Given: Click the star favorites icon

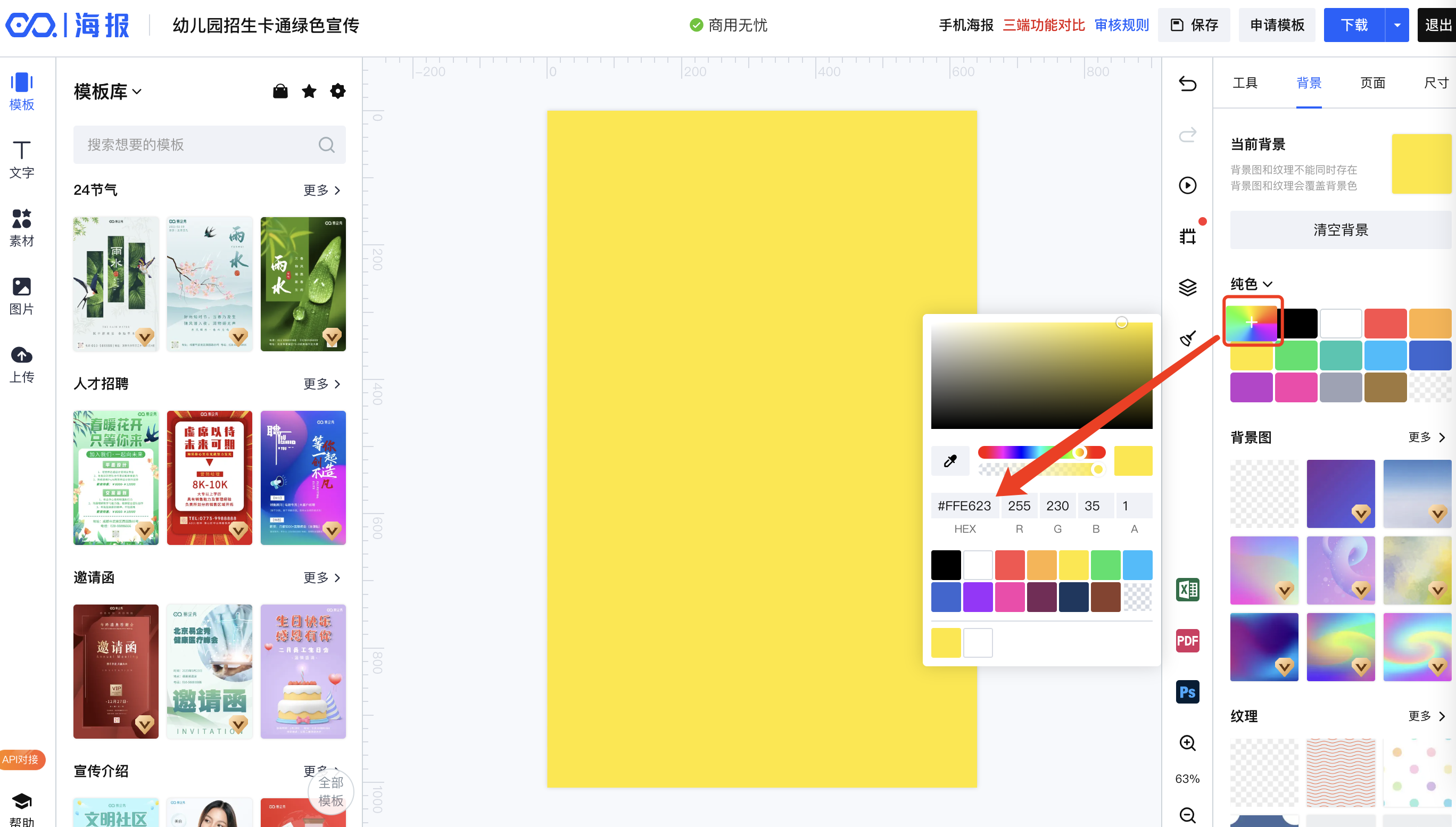Looking at the screenshot, I should point(309,92).
